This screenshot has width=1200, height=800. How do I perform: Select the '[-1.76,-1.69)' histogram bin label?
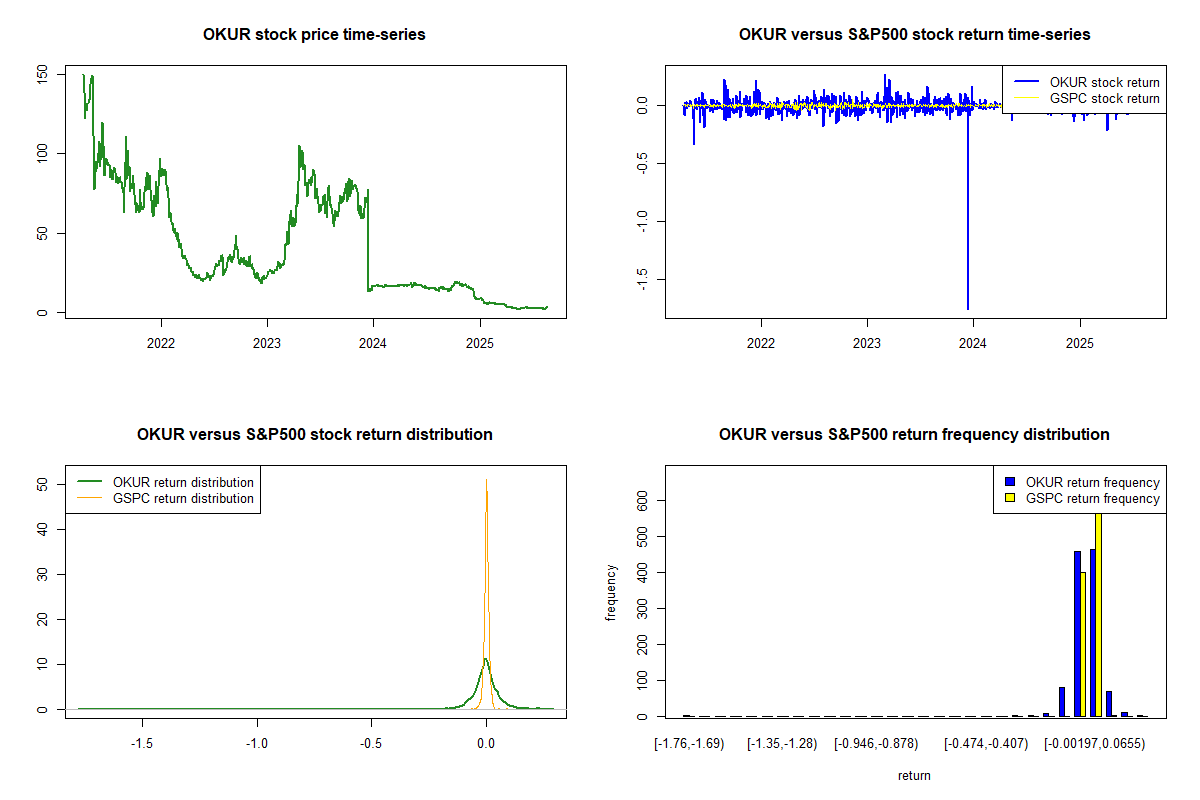pos(688,744)
